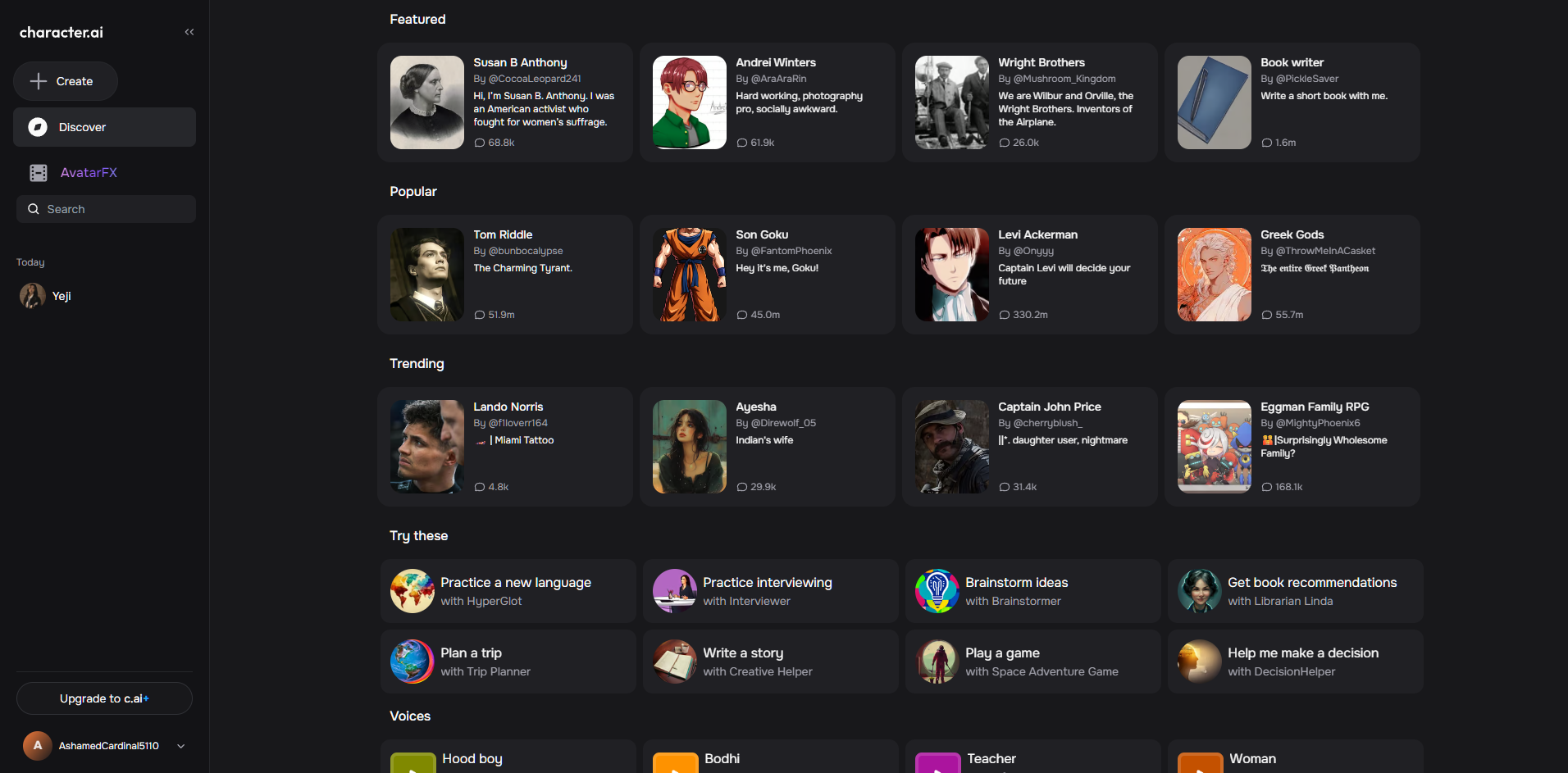Open Son Goku character thumbnail
The height and width of the screenshot is (773, 1568).
point(690,275)
